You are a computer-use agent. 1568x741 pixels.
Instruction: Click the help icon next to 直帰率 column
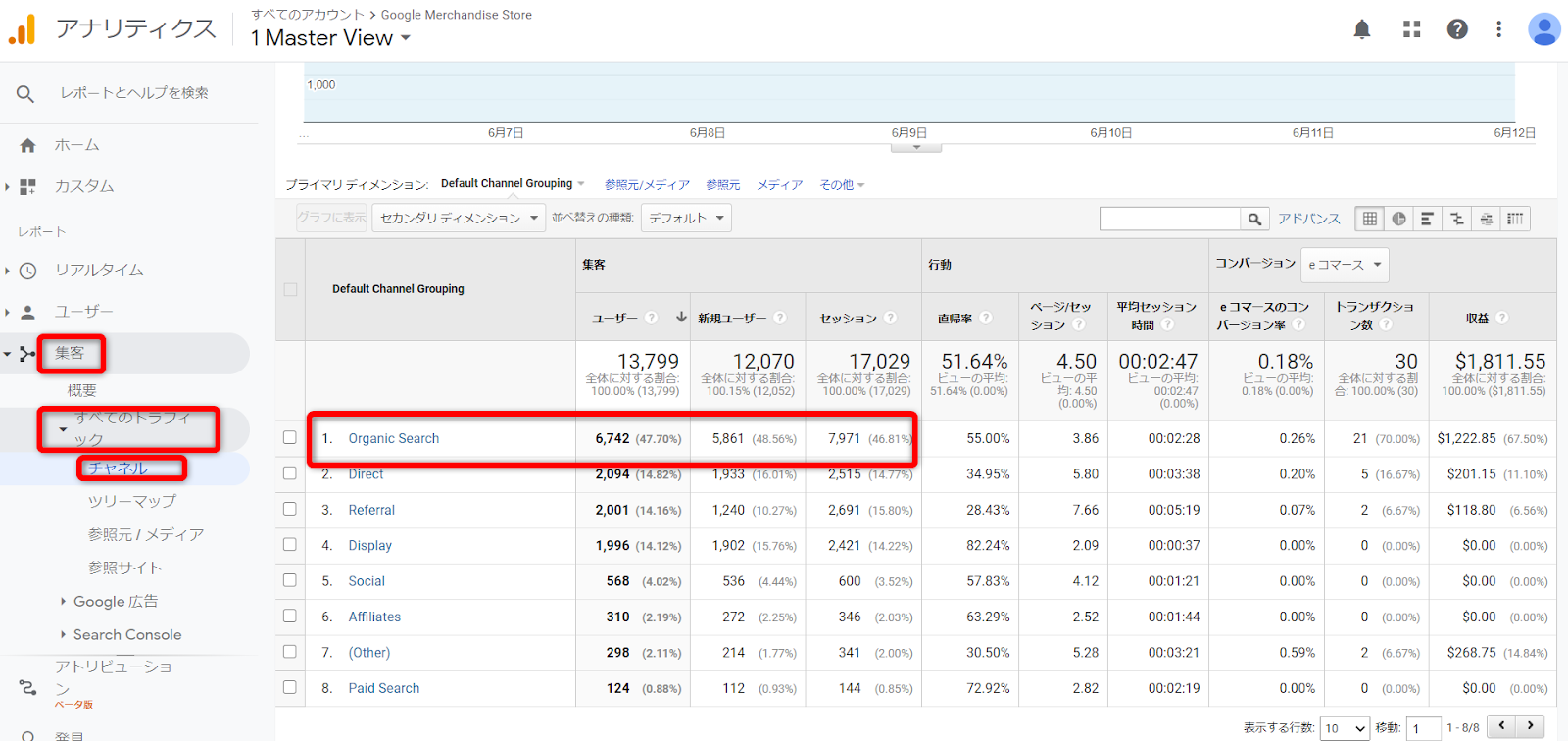pyautogui.click(x=986, y=318)
